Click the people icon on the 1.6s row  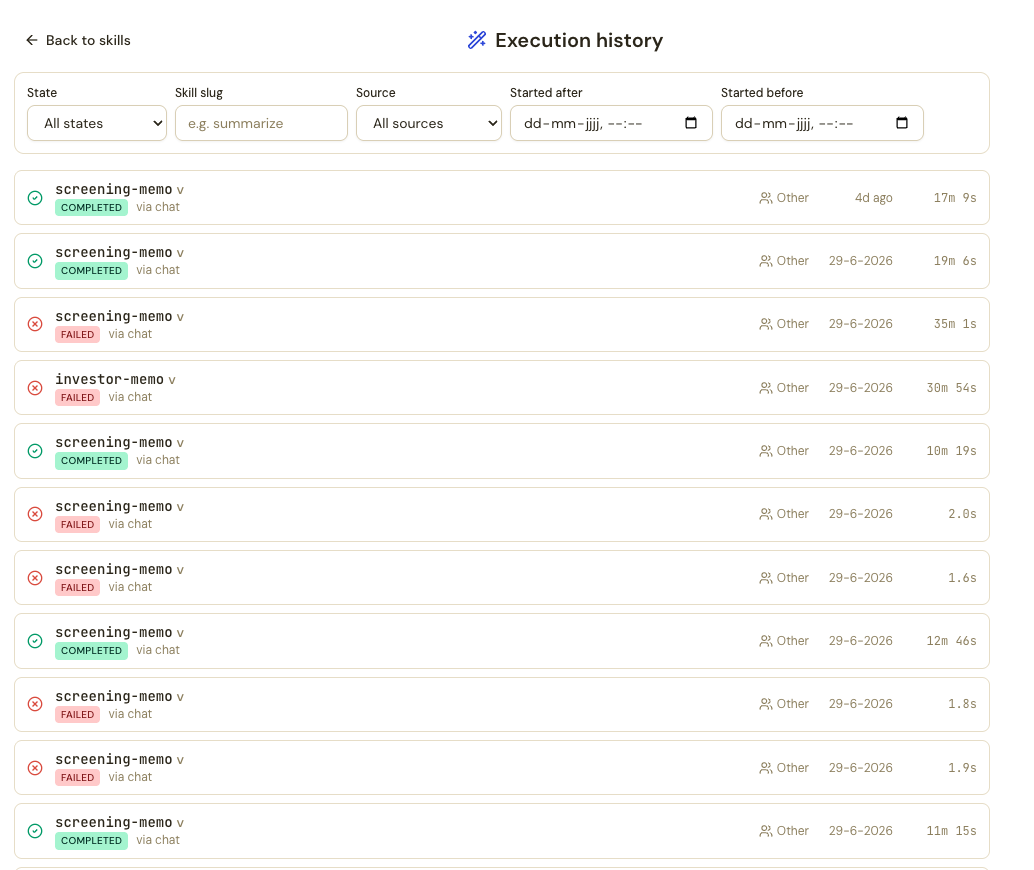point(766,578)
